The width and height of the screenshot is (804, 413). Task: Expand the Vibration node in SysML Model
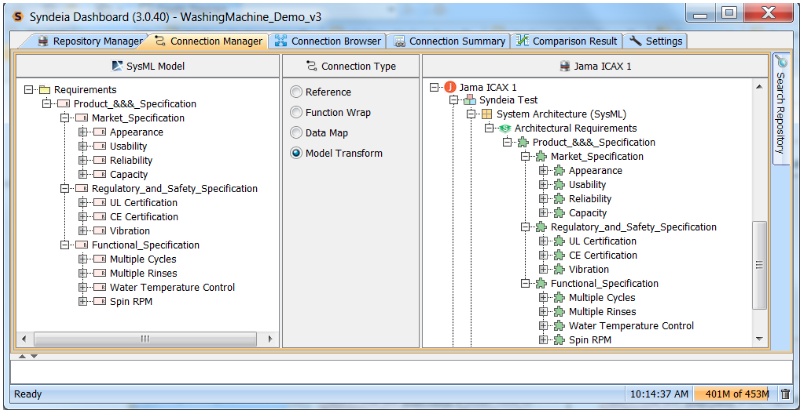82,231
